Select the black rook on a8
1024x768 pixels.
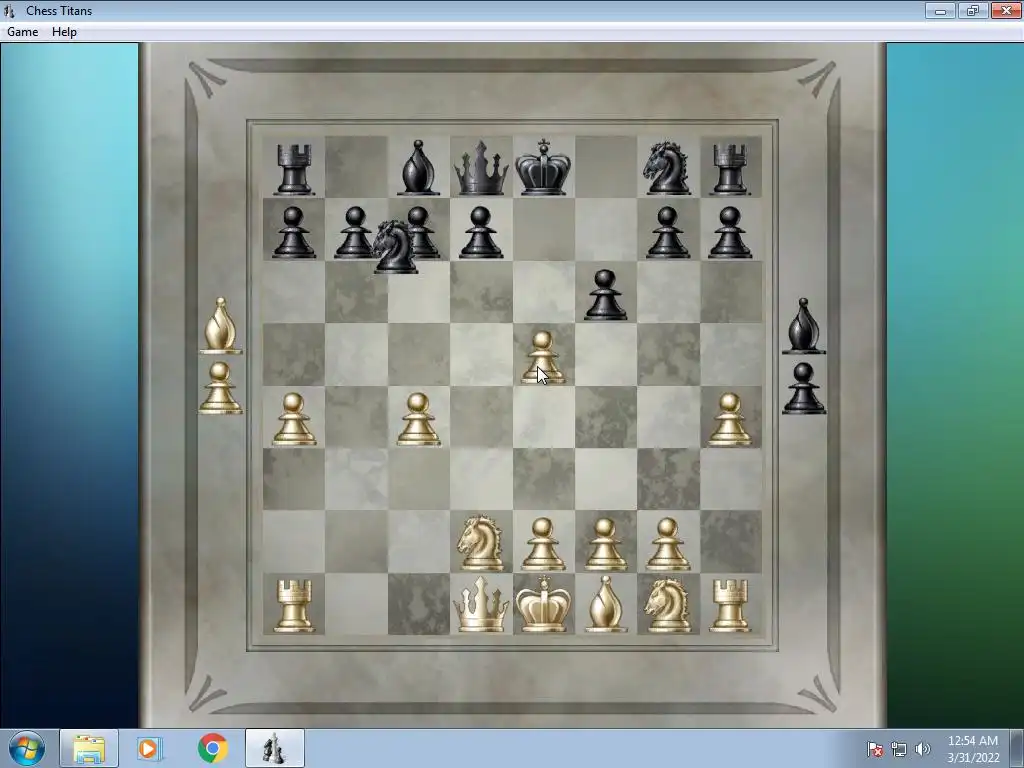point(293,169)
